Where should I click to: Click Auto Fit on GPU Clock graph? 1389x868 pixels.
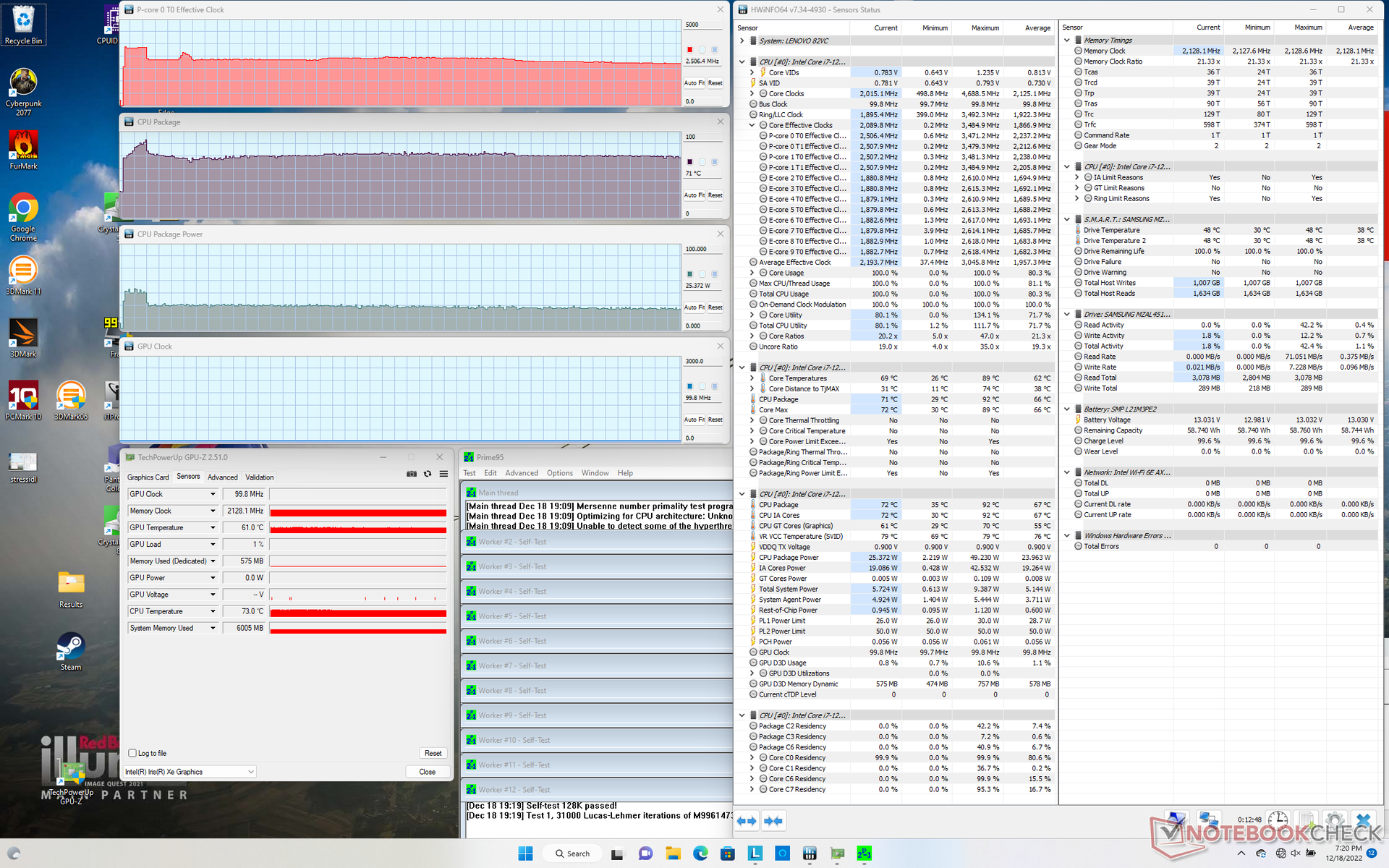(x=694, y=420)
